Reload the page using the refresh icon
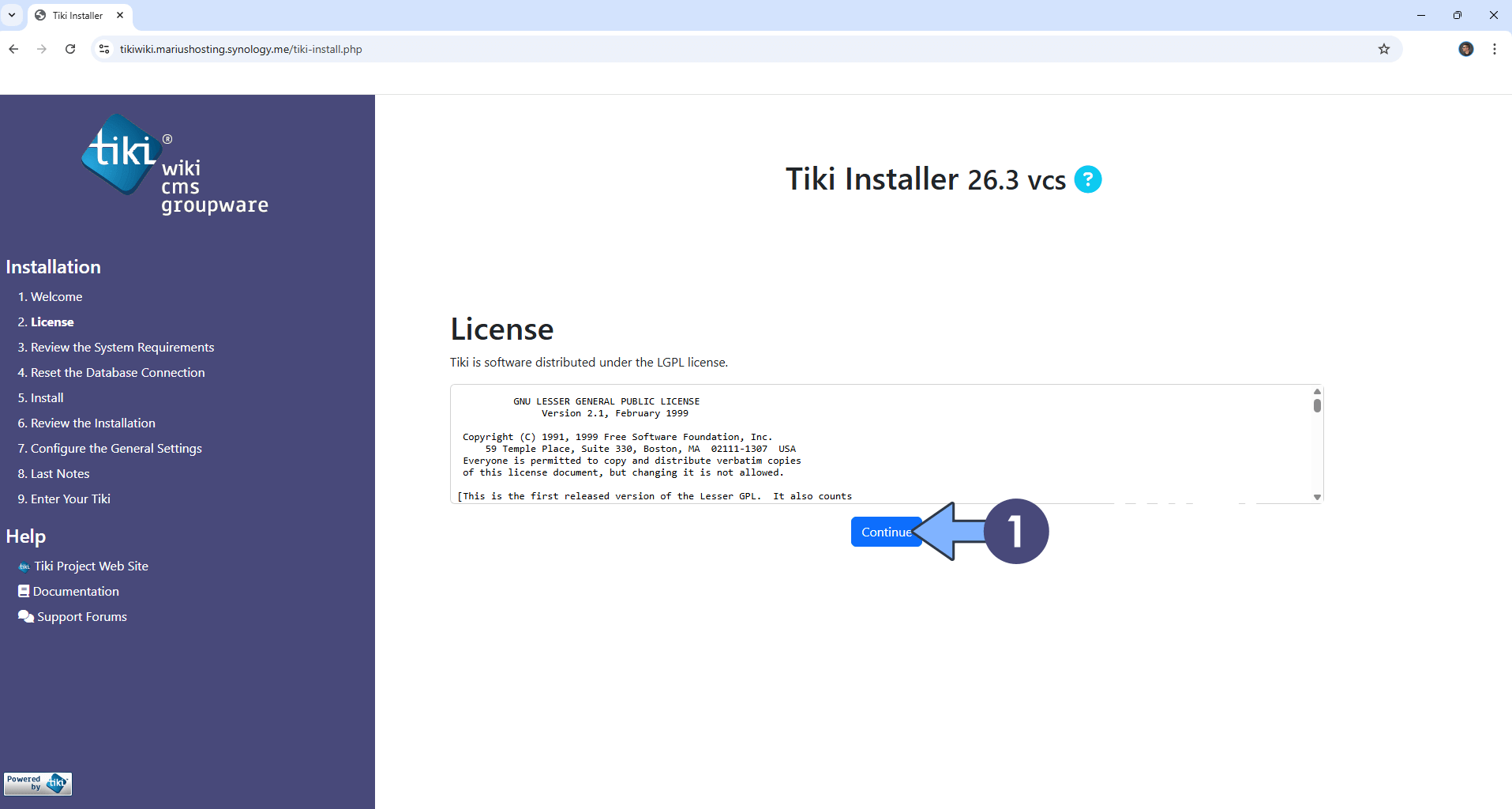The width and height of the screenshot is (1512, 809). (70, 49)
